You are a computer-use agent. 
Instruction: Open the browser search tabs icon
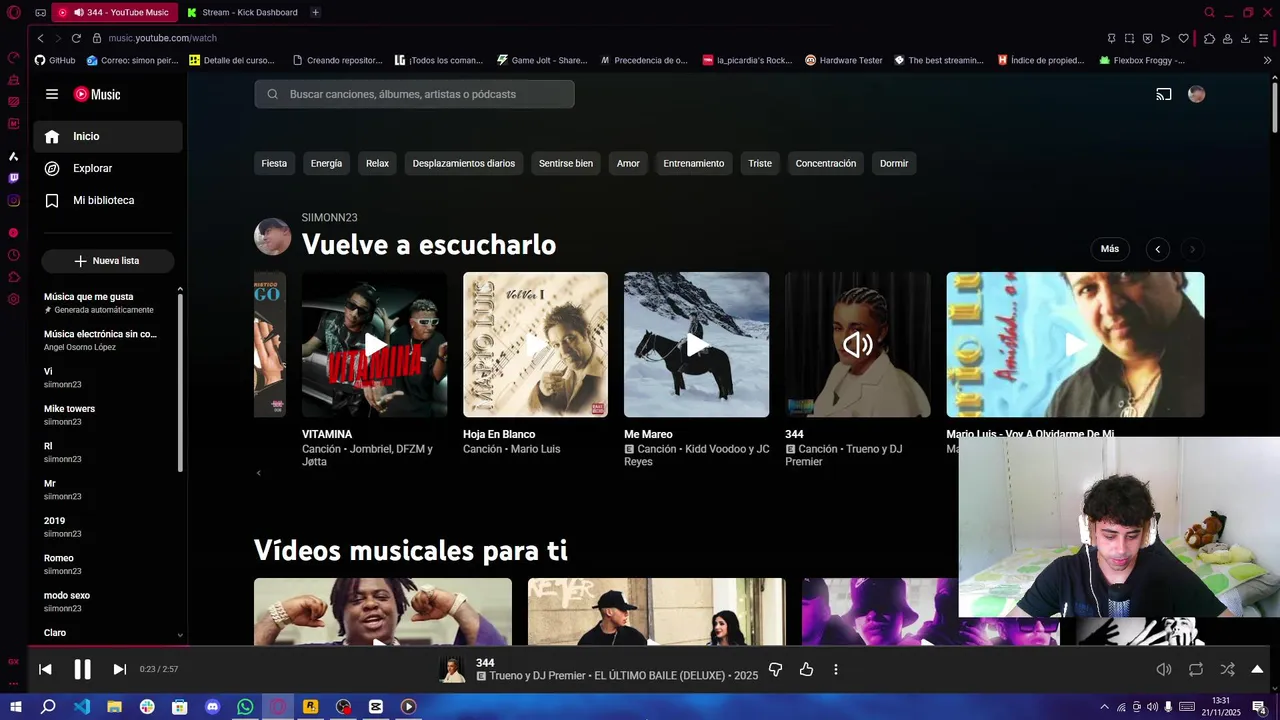pos(1209,12)
